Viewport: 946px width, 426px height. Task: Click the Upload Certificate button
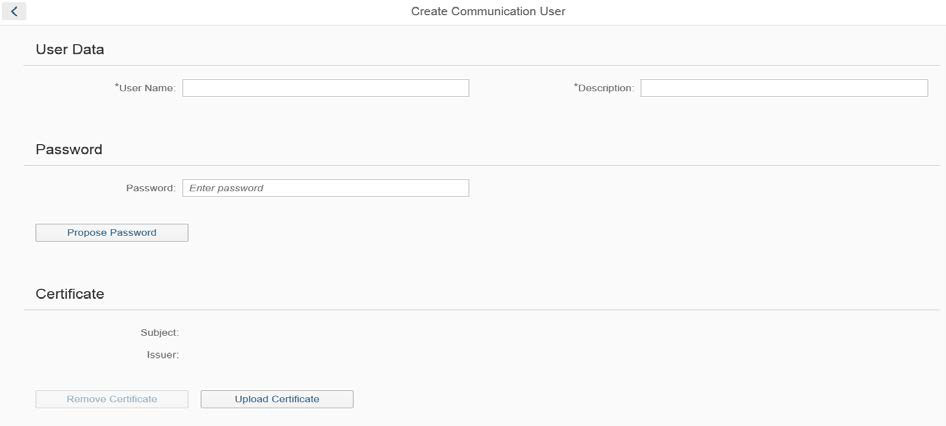pyautogui.click(x=277, y=399)
